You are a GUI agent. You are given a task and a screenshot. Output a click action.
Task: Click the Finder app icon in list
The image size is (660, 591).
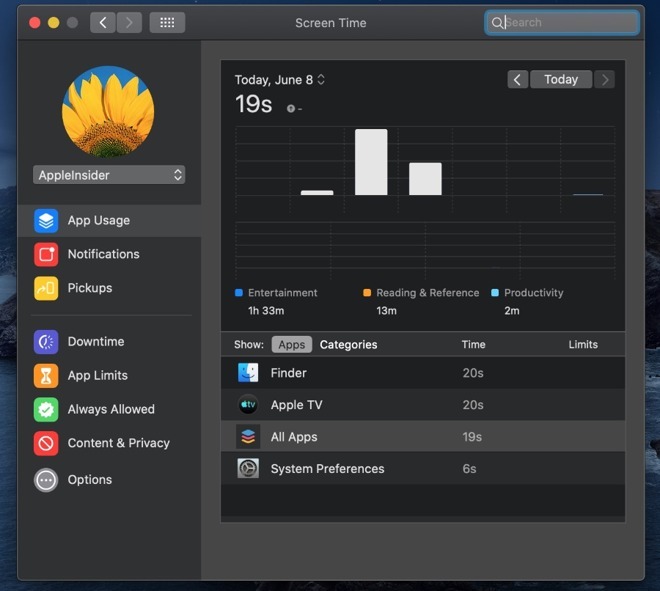(248, 373)
